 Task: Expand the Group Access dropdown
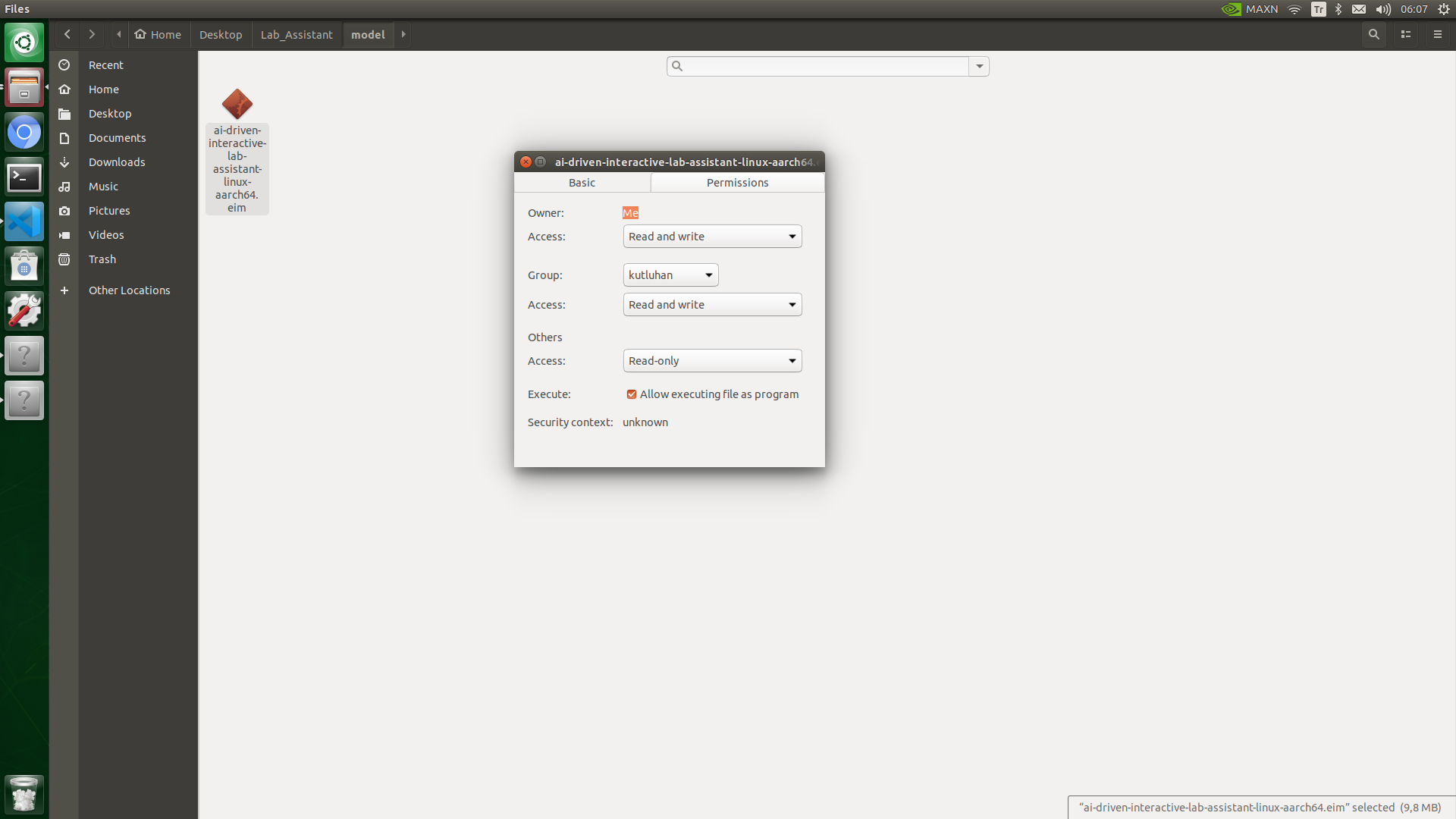click(x=711, y=304)
